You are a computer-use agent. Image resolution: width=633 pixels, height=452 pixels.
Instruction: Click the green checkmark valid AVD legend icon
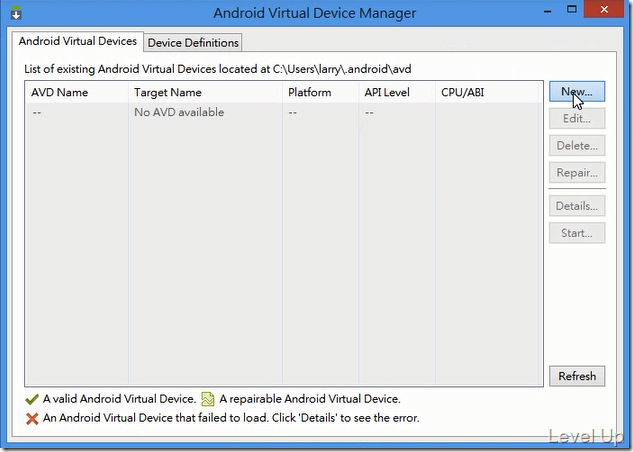click(32, 399)
